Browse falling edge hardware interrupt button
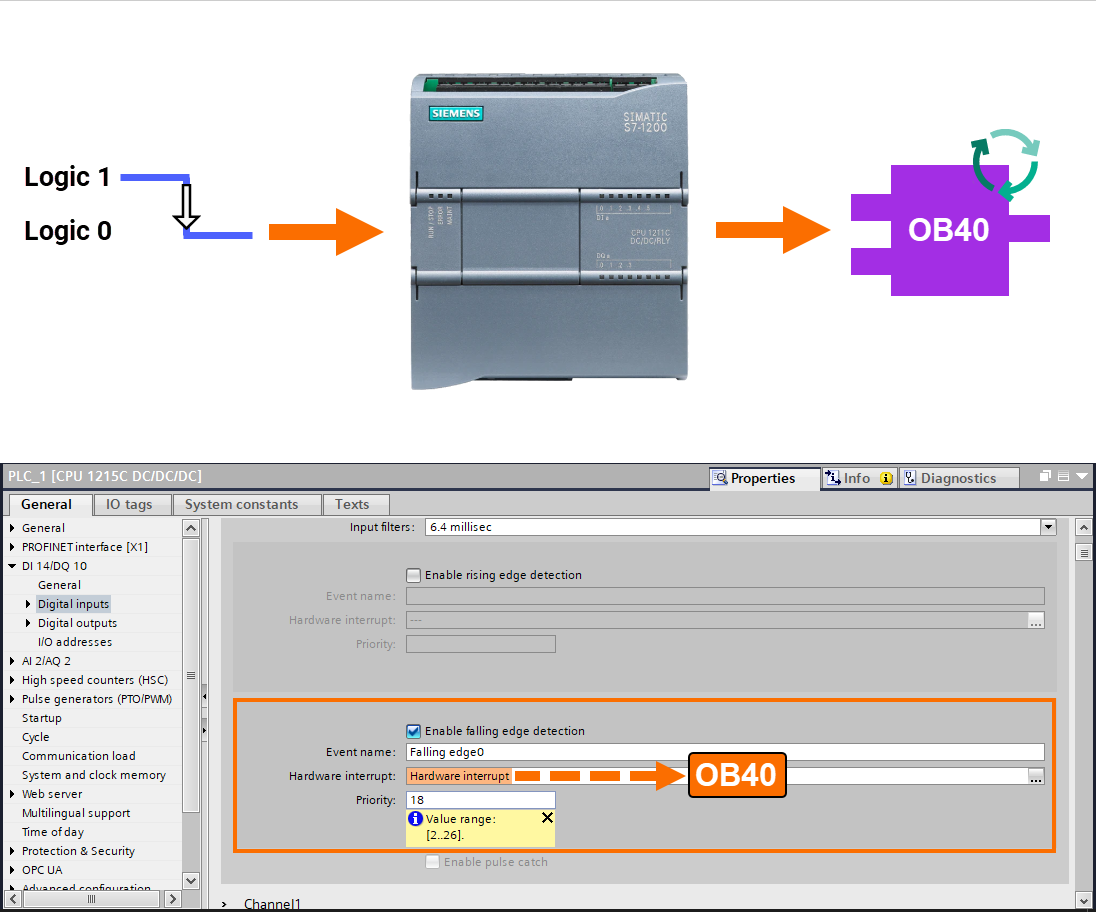The height and width of the screenshot is (912, 1096). [x=1036, y=776]
